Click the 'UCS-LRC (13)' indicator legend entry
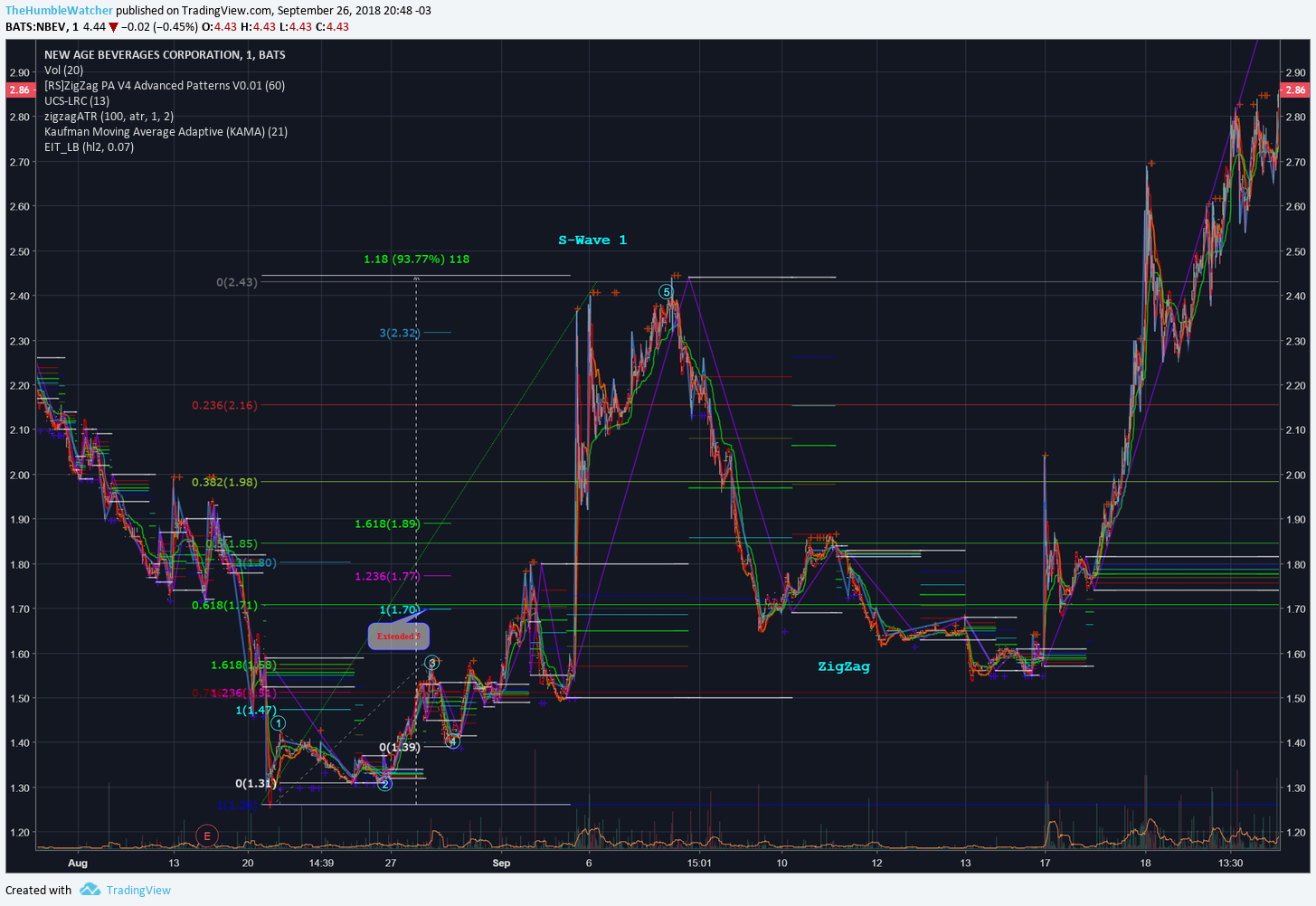The width and height of the screenshot is (1316, 906). (77, 101)
